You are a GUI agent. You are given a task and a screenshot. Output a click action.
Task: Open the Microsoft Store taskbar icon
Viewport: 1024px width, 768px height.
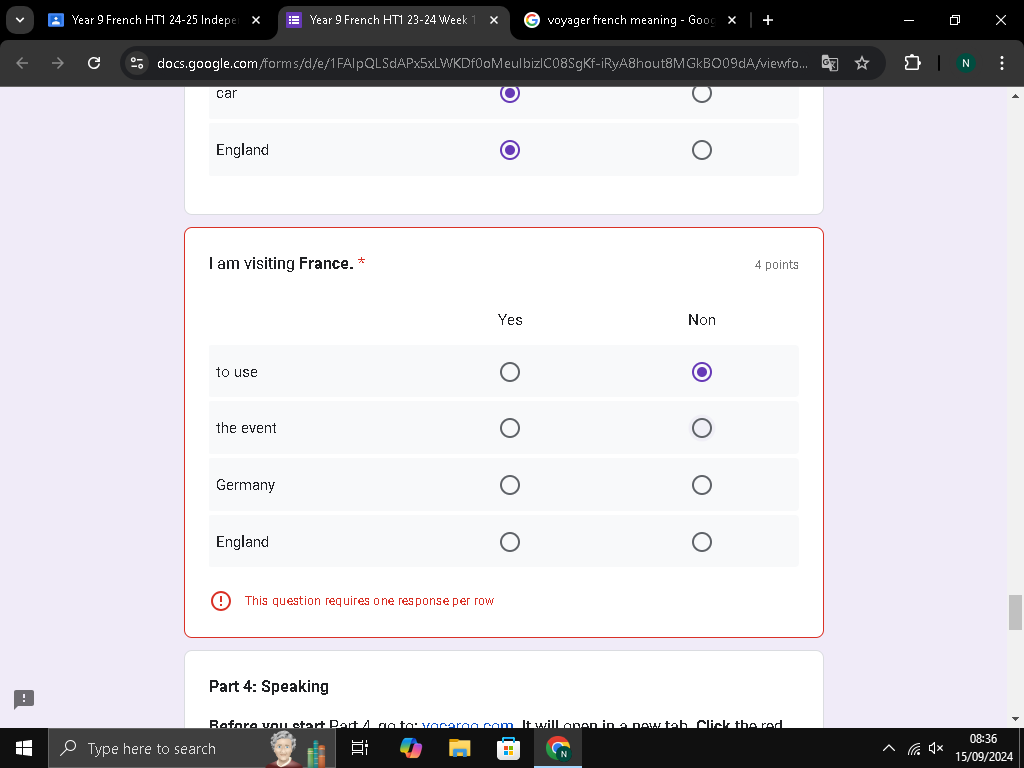coord(508,748)
